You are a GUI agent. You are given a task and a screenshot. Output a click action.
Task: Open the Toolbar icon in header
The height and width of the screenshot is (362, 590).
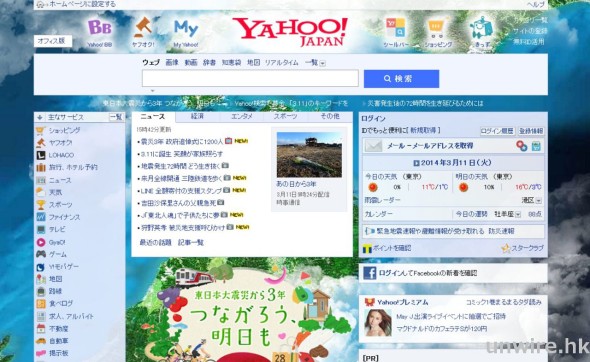(396, 28)
